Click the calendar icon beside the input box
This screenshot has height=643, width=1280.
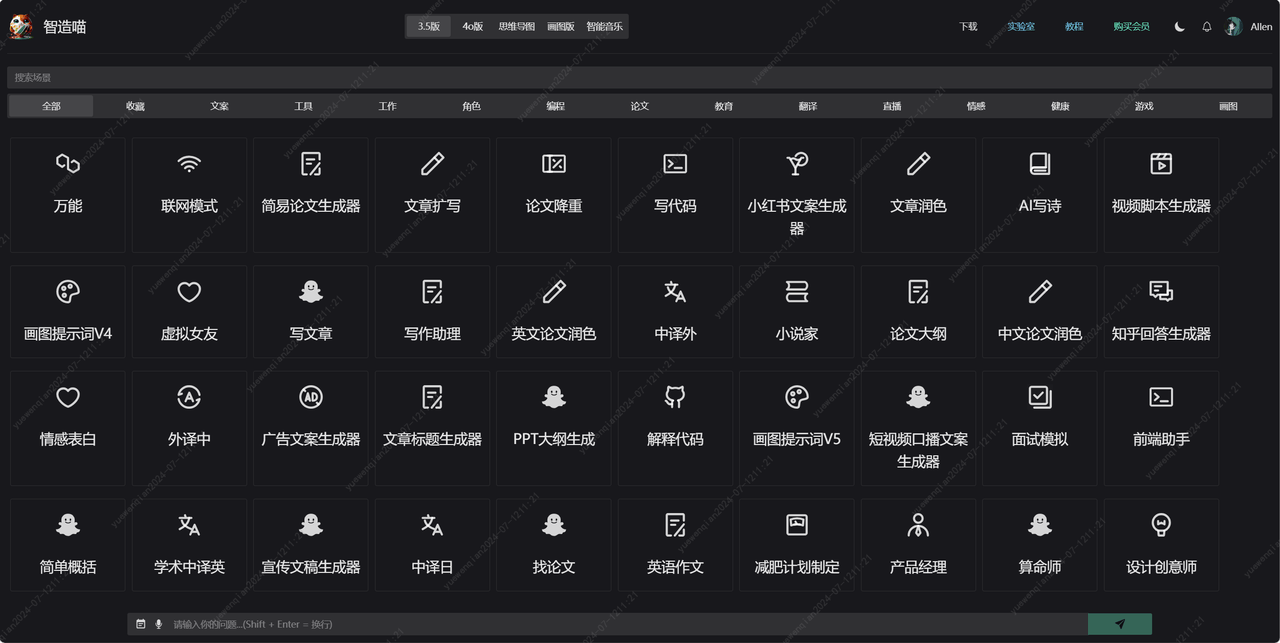click(141, 624)
